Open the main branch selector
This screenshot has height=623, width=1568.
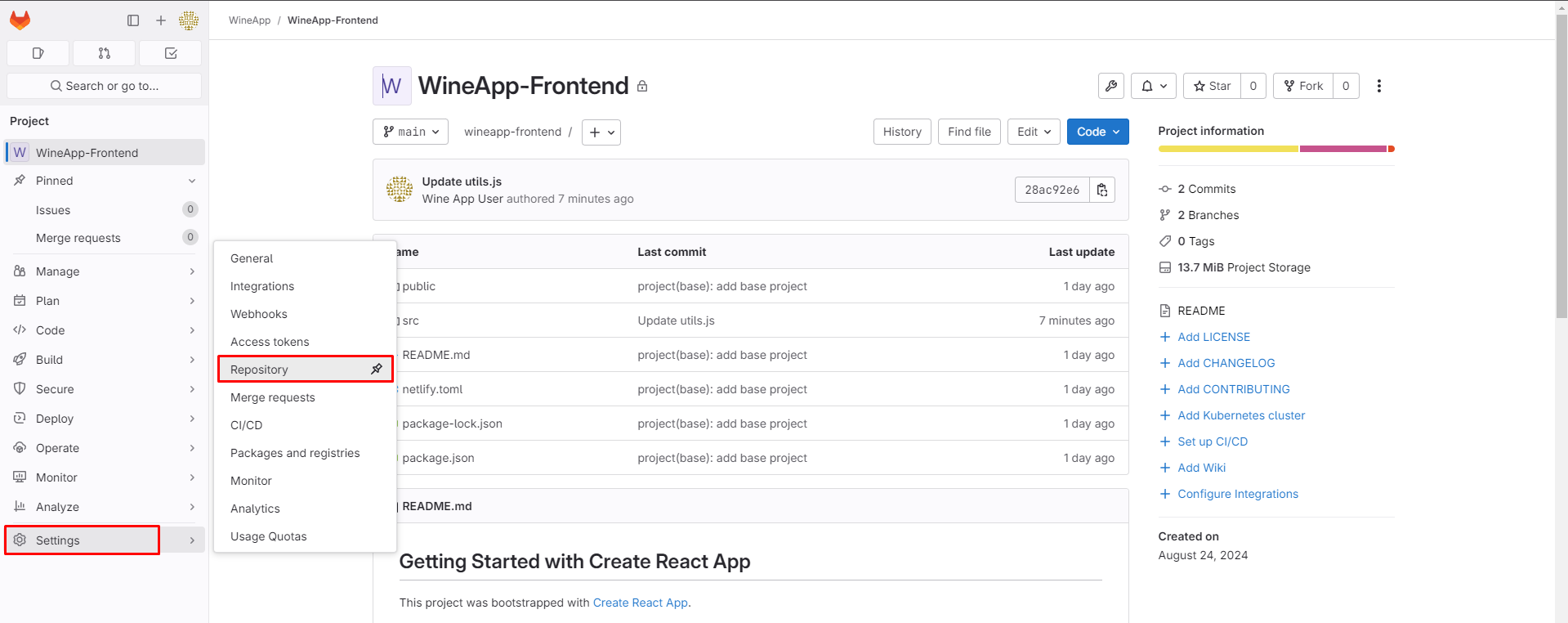pyautogui.click(x=410, y=132)
